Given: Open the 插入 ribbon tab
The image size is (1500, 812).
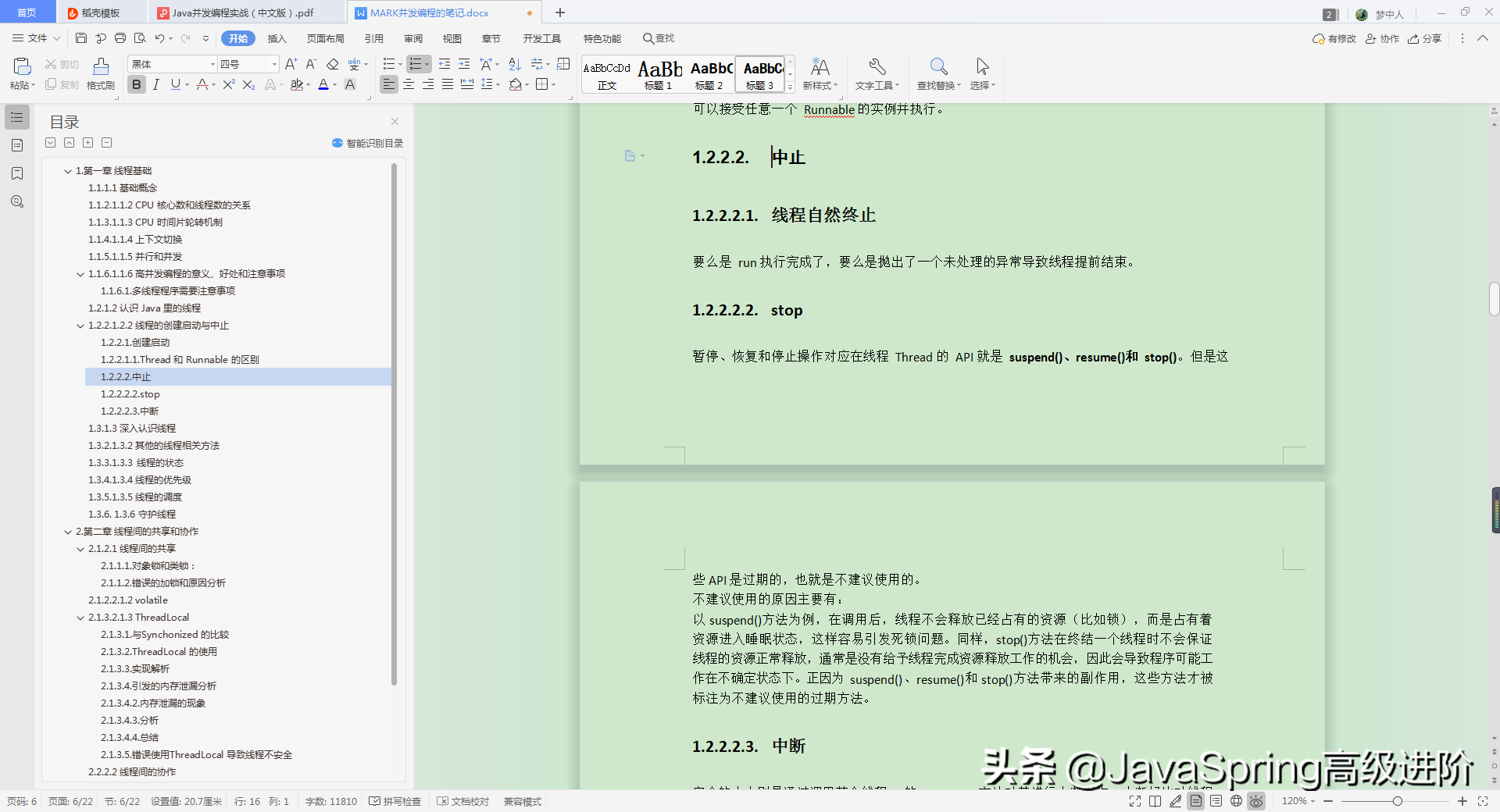Looking at the screenshot, I should (277, 38).
